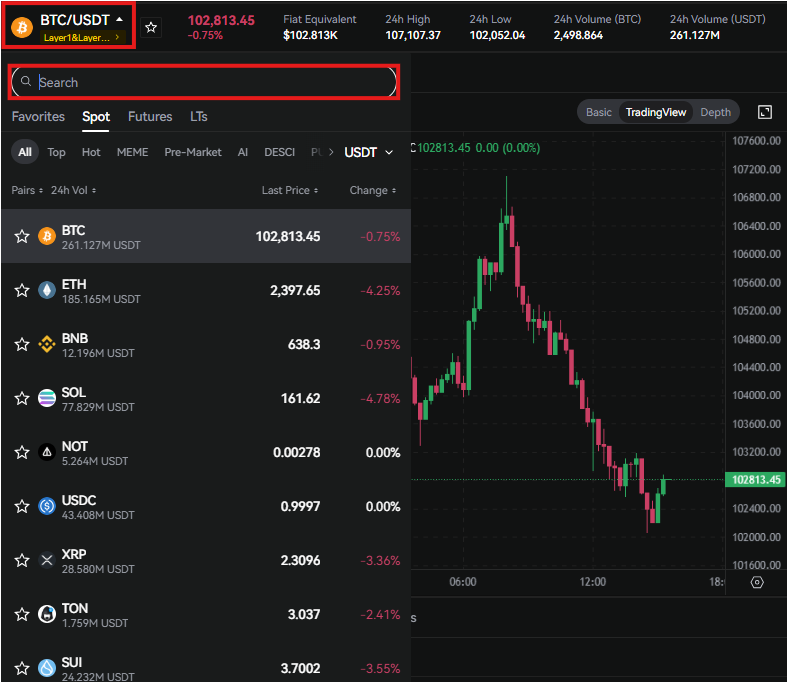Image resolution: width=787 pixels, height=682 pixels.
Task: Favorite the BTC pair star
Action: (x=22, y=236)
